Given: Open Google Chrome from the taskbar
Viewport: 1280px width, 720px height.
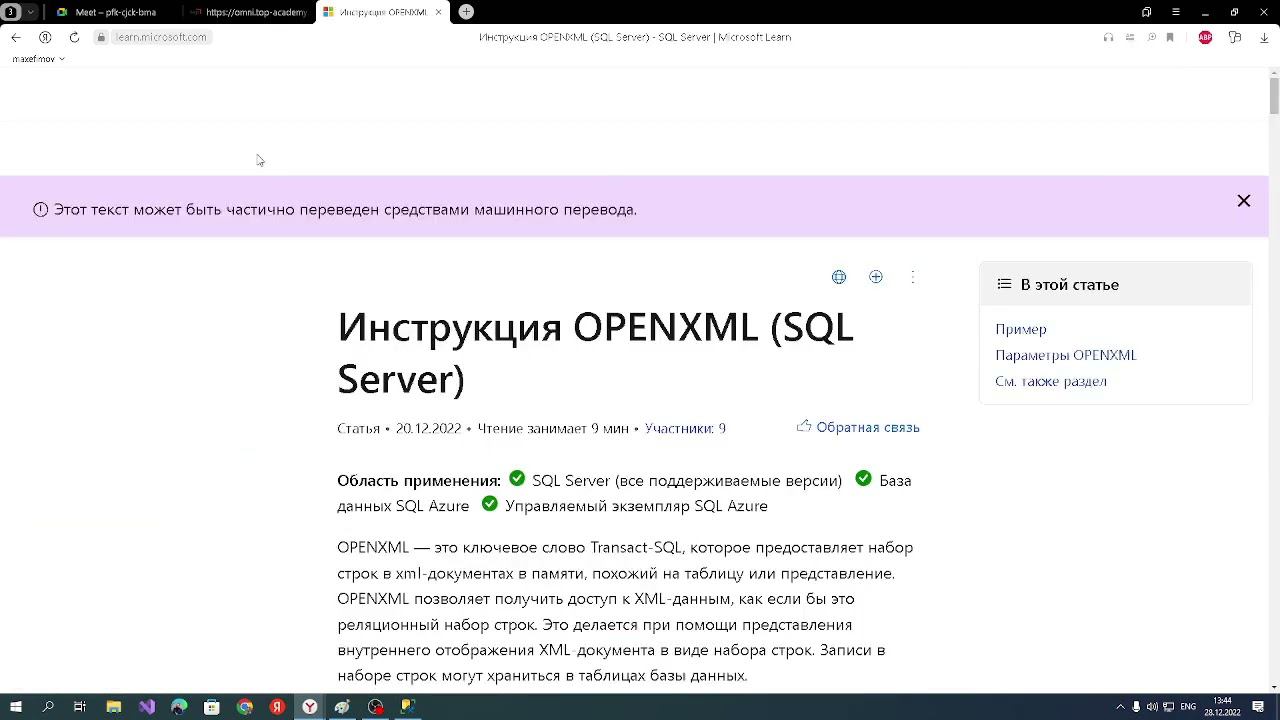Looking at the screenshot, I should point(245,707).
